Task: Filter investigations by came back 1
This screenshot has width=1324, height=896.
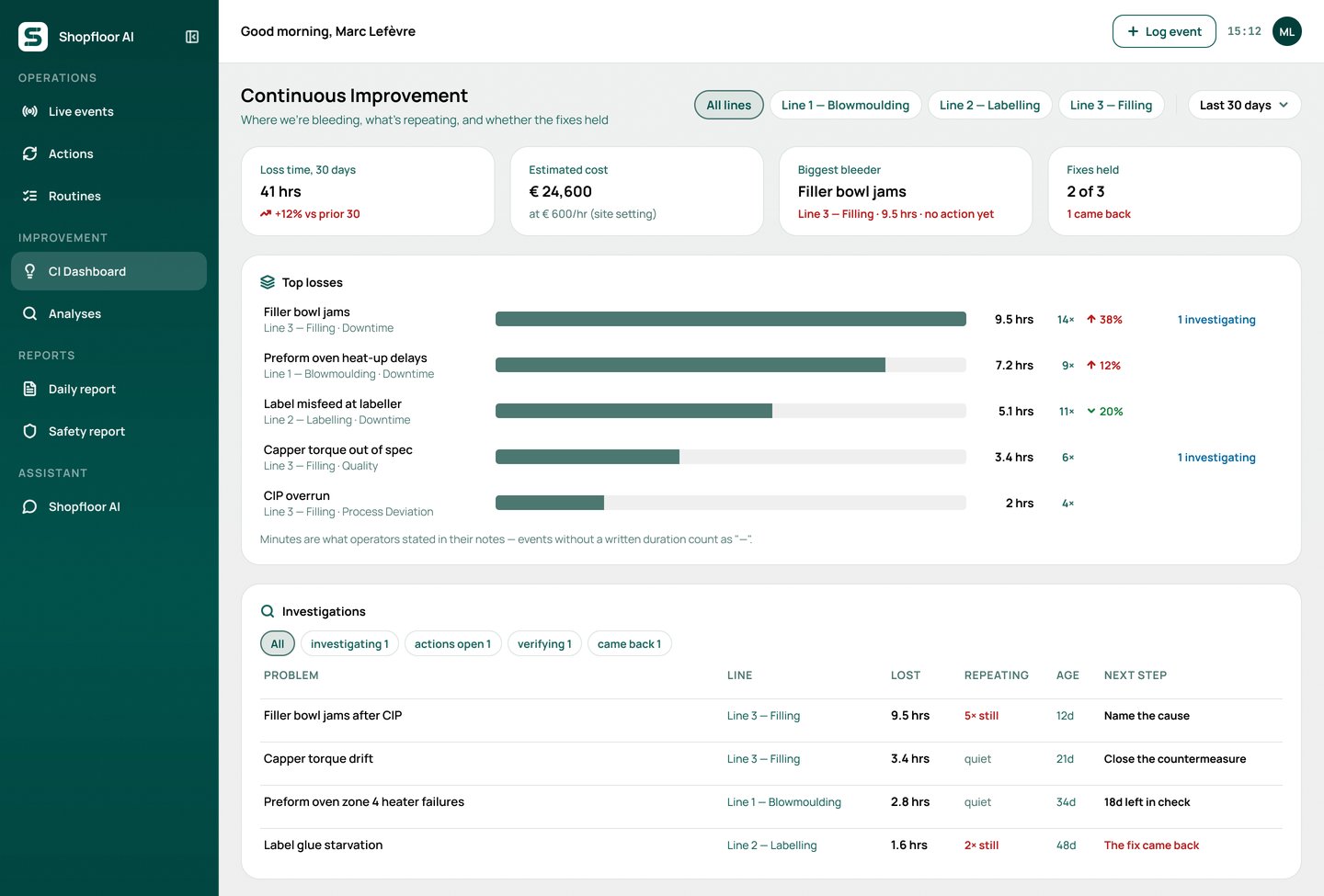Action: [629, 643]
